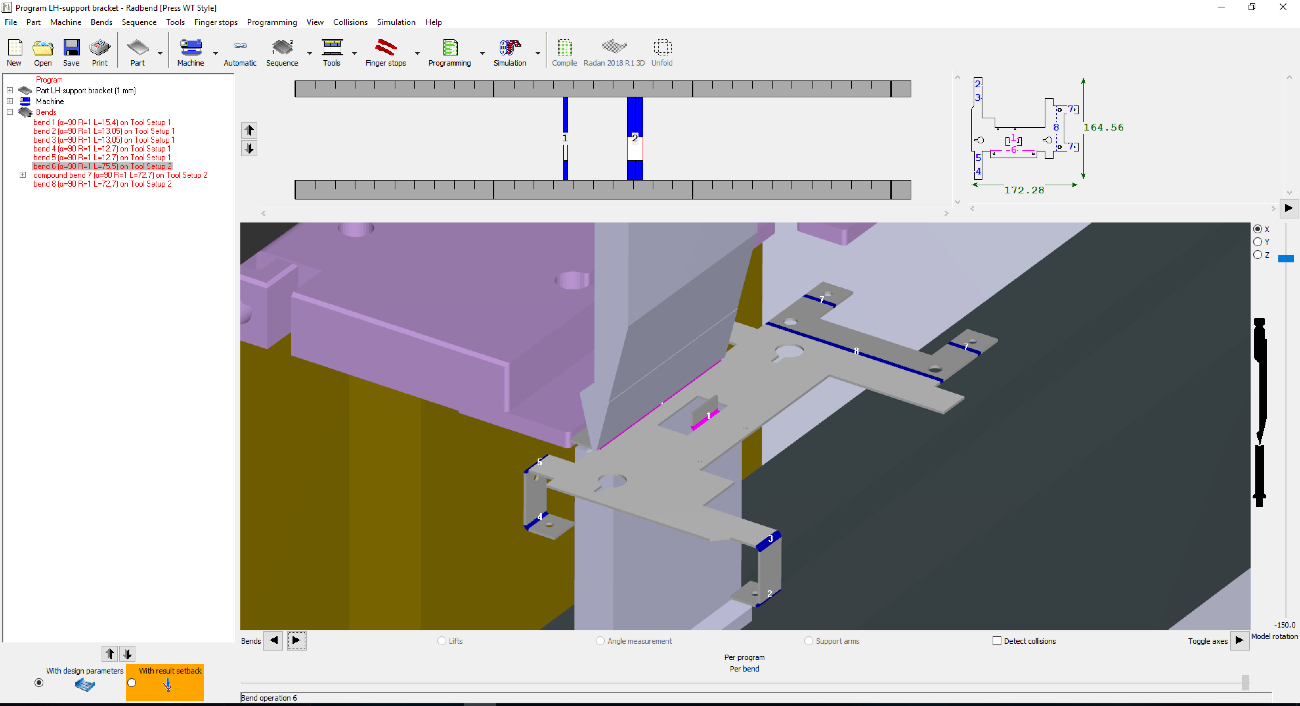Click the Per bend link
This screenshot has height=706, width=1300.
[x=744, y=668]
